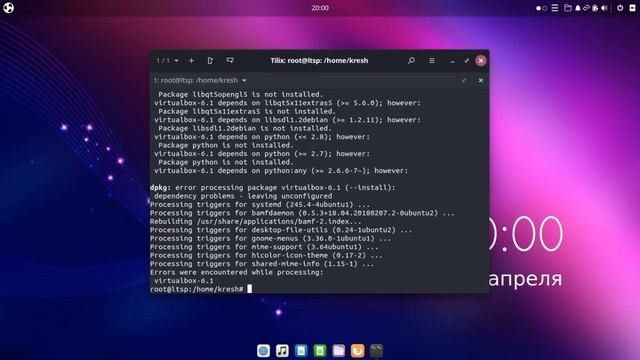Launch the music player from the dock
The image size is (640, 360).
tap(282, 351)
